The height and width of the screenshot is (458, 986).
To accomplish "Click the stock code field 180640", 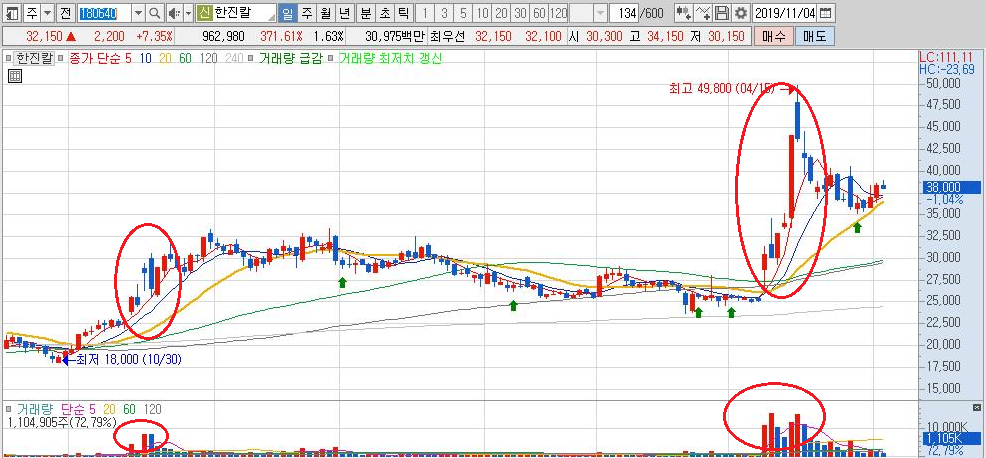I will pyautogui.click(x=104, y=13).
